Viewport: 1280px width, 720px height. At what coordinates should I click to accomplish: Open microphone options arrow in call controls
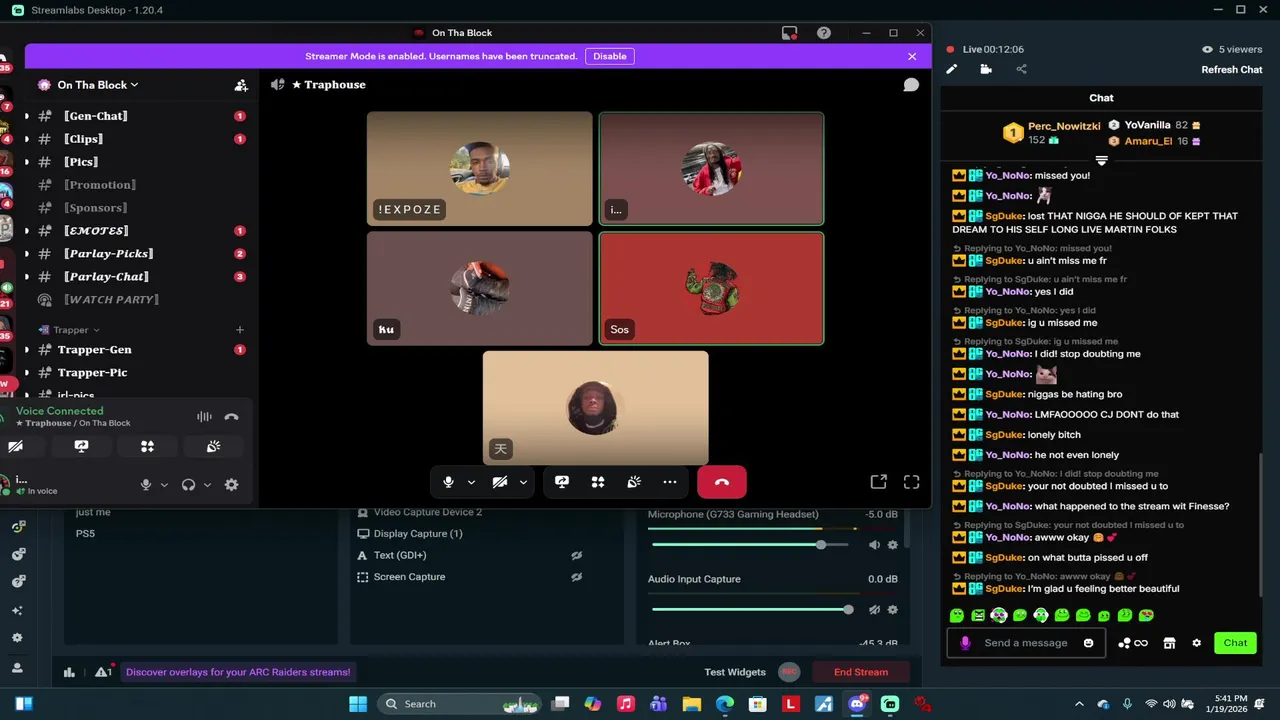coord(471,483)
